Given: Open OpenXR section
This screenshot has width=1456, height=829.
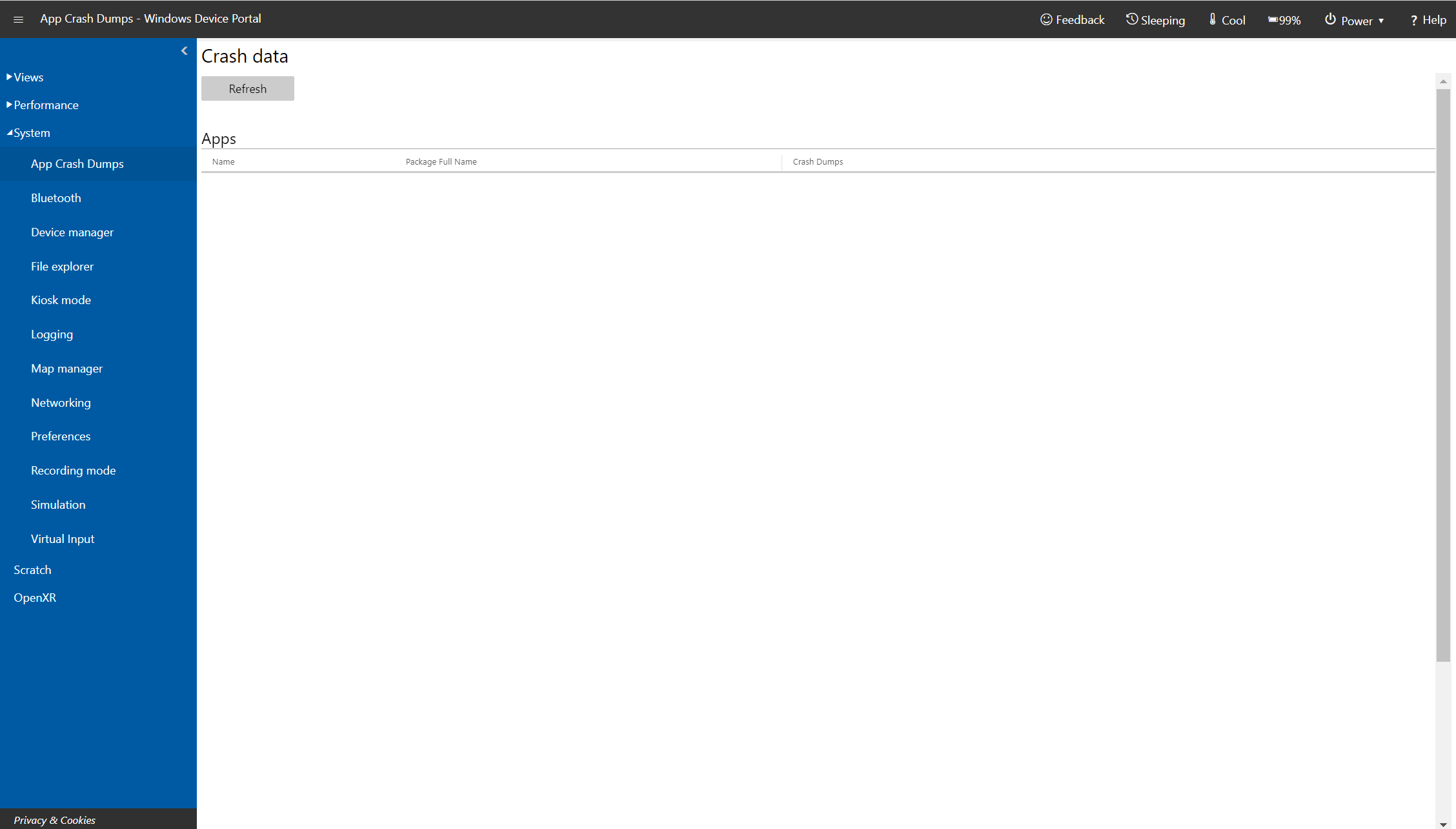Looking at the screenshot, I should click(x=34, y=597).
